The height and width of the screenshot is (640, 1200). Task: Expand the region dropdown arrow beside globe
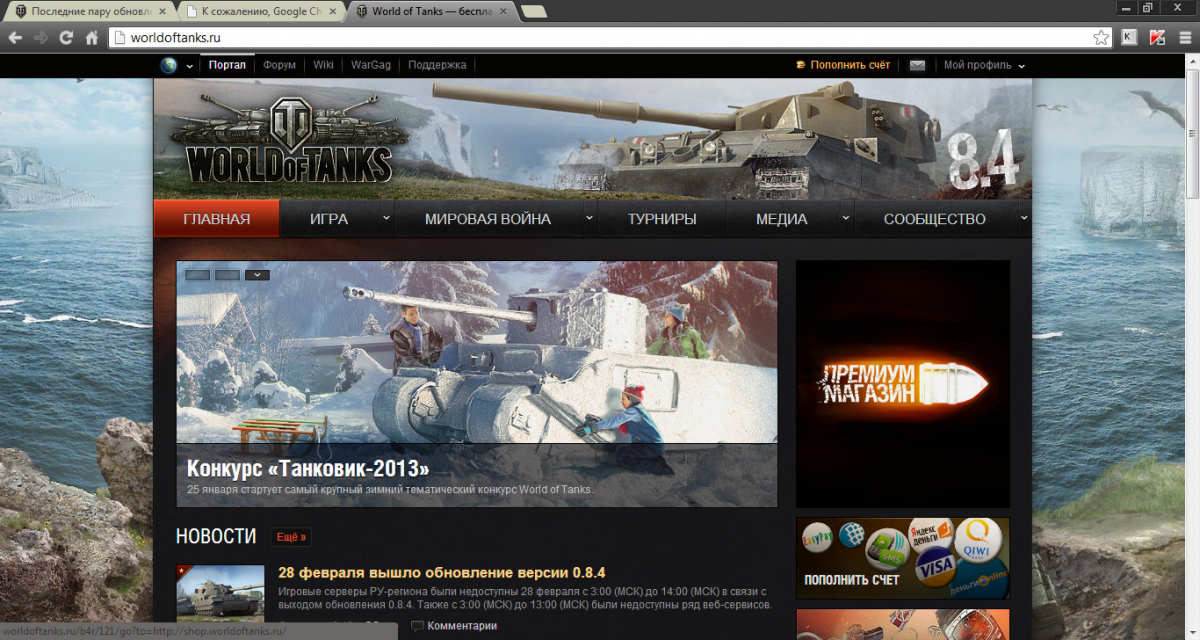(189, 67)
